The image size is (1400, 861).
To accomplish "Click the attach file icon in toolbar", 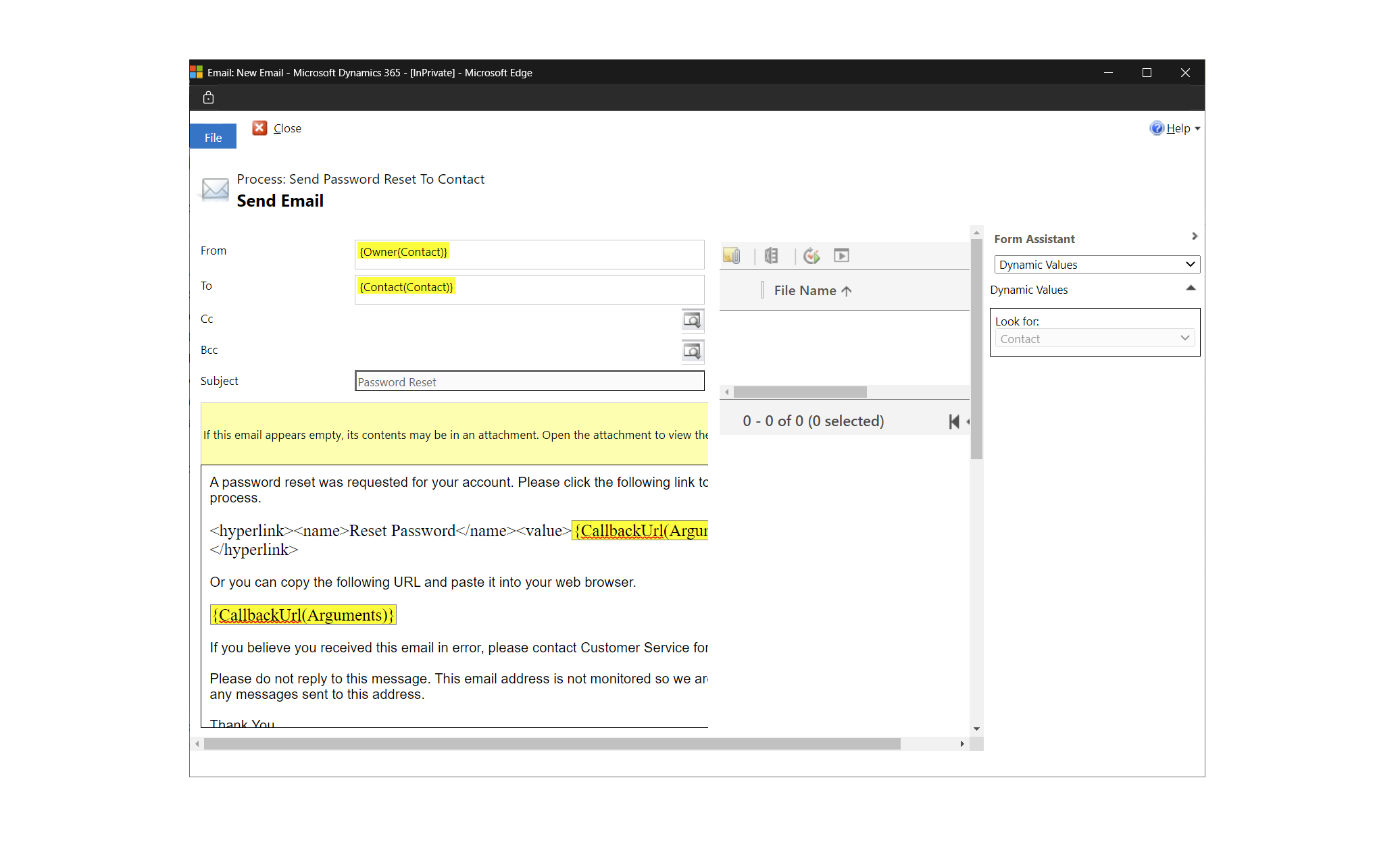I will pos(734,255).
